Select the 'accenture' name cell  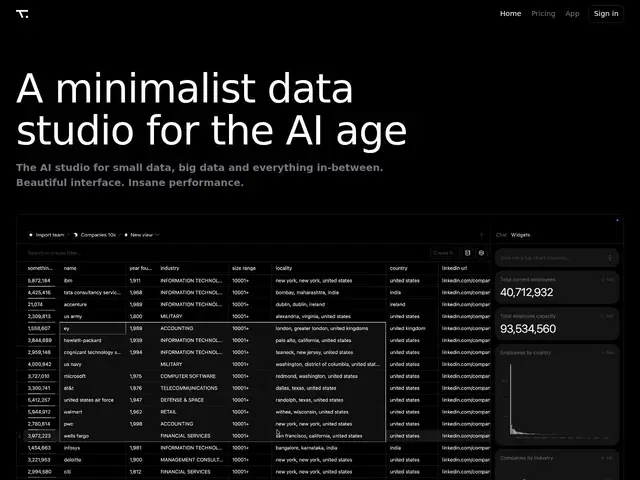(x=93, y=304)
